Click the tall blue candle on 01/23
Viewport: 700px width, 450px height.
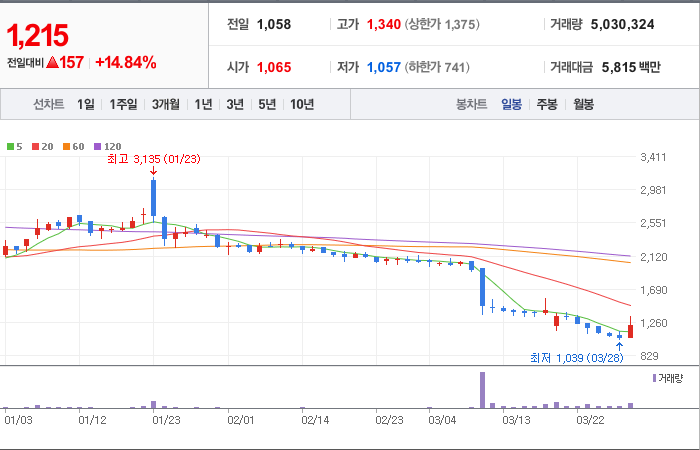pos(154,198)
